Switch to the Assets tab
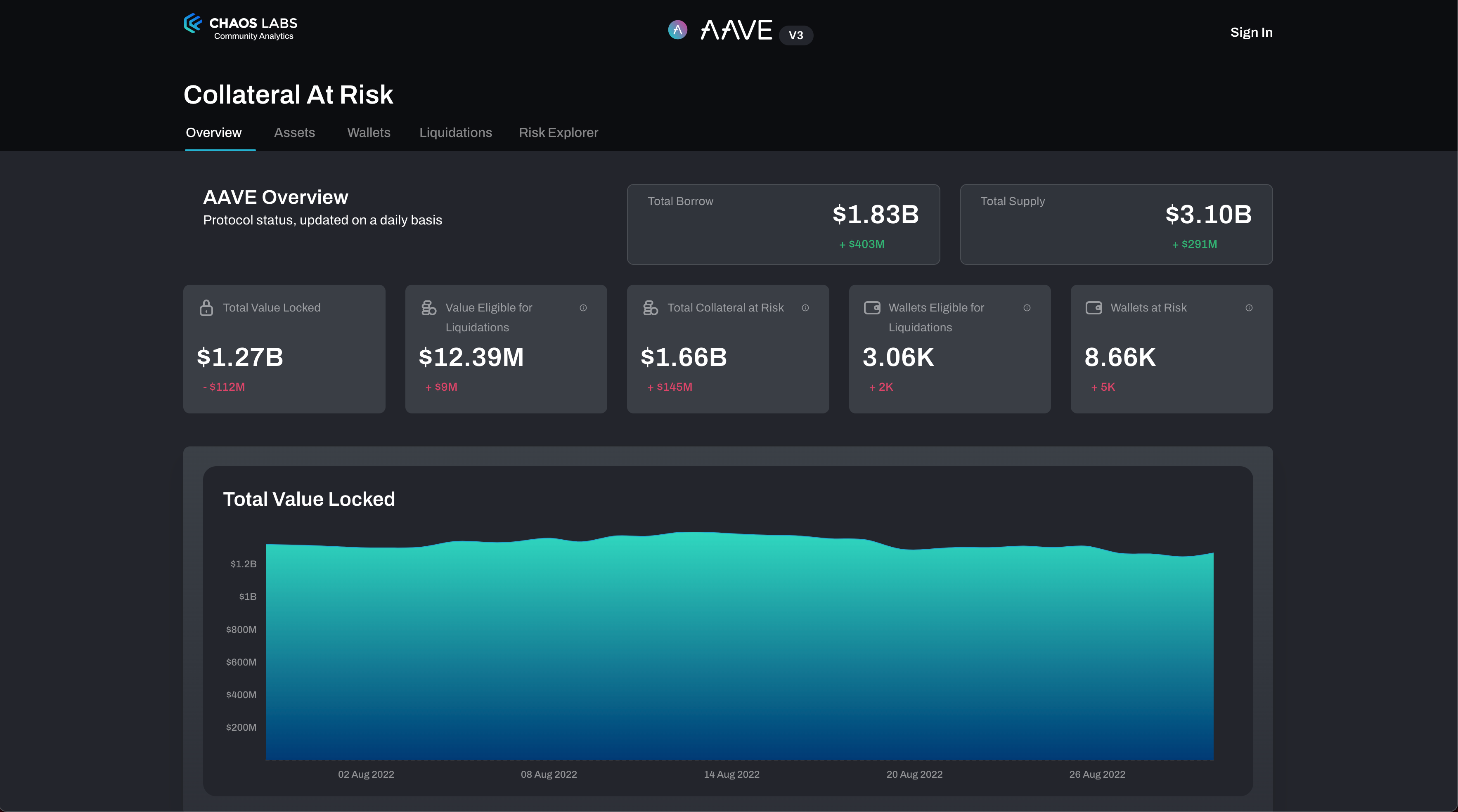The height and width of the screenshot is (812, 1458). pos(294,132)
